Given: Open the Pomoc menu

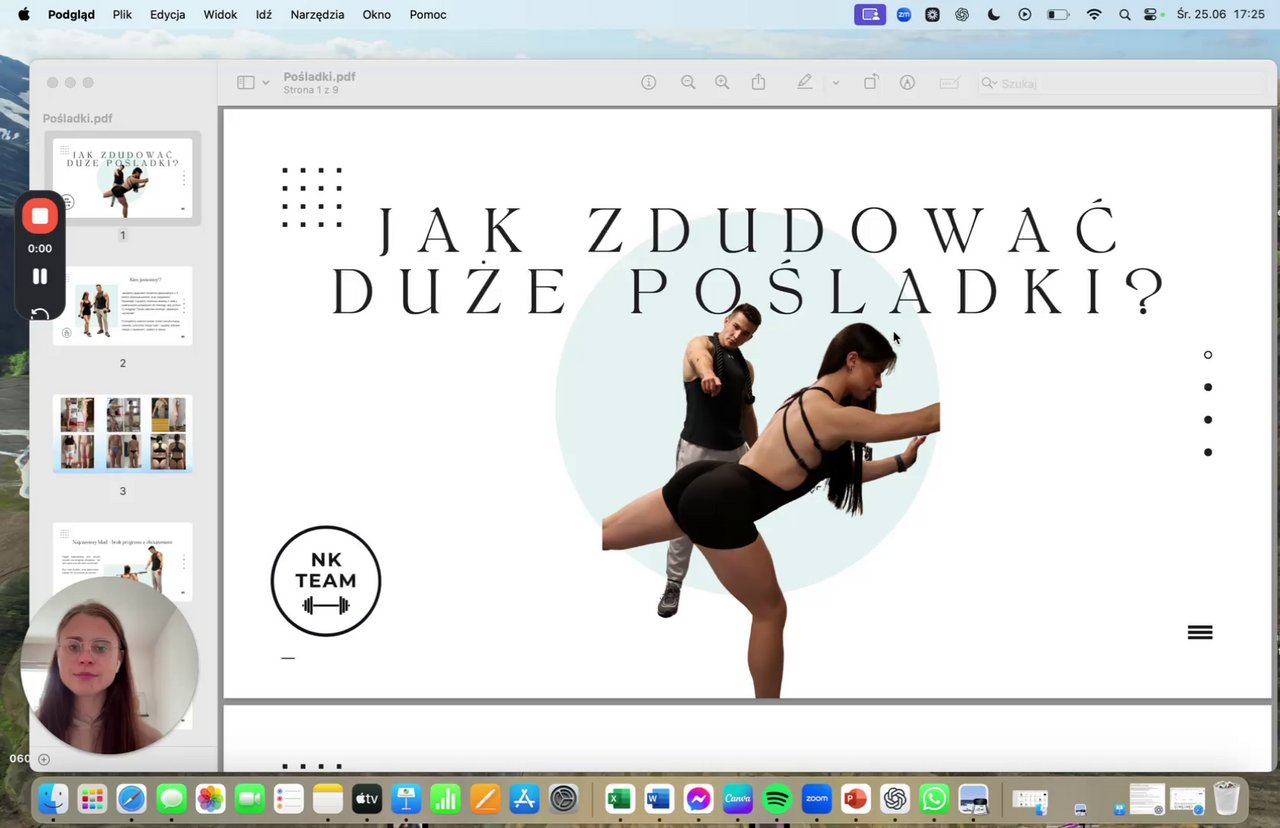Looking at the screenshot, I should pyautogui.click(x=428, y=15).
